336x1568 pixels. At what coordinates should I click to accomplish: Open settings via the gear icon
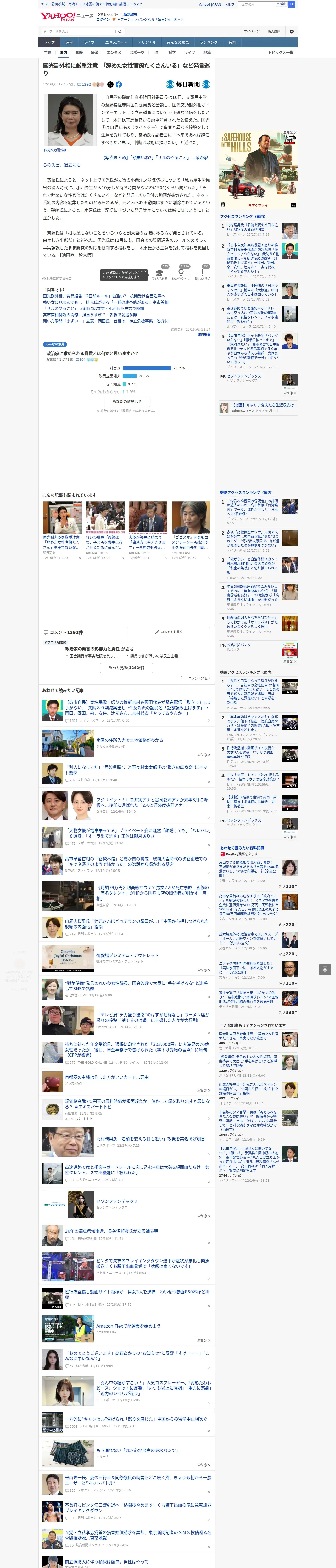(292, 32)
